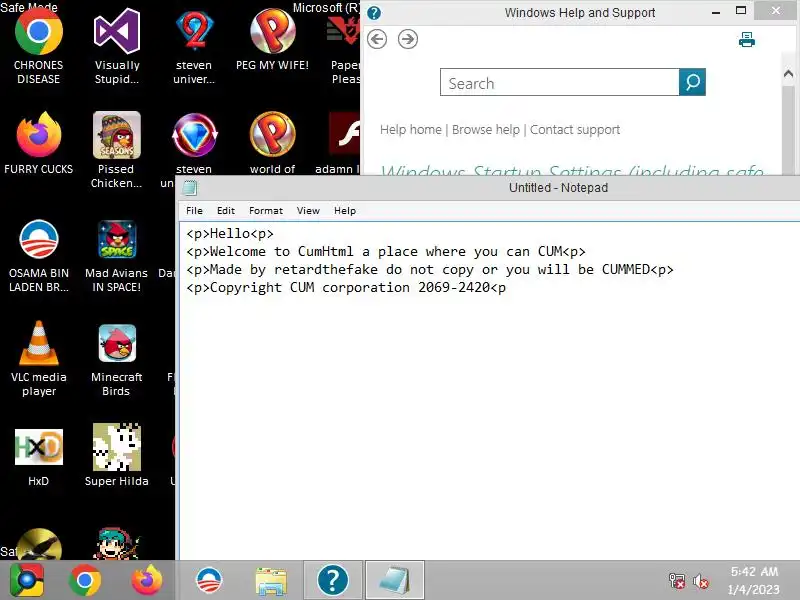Viewport: 800px width, 600px height.
Task: Click the Back arrow in Help and Support
Action: point(377,39)
